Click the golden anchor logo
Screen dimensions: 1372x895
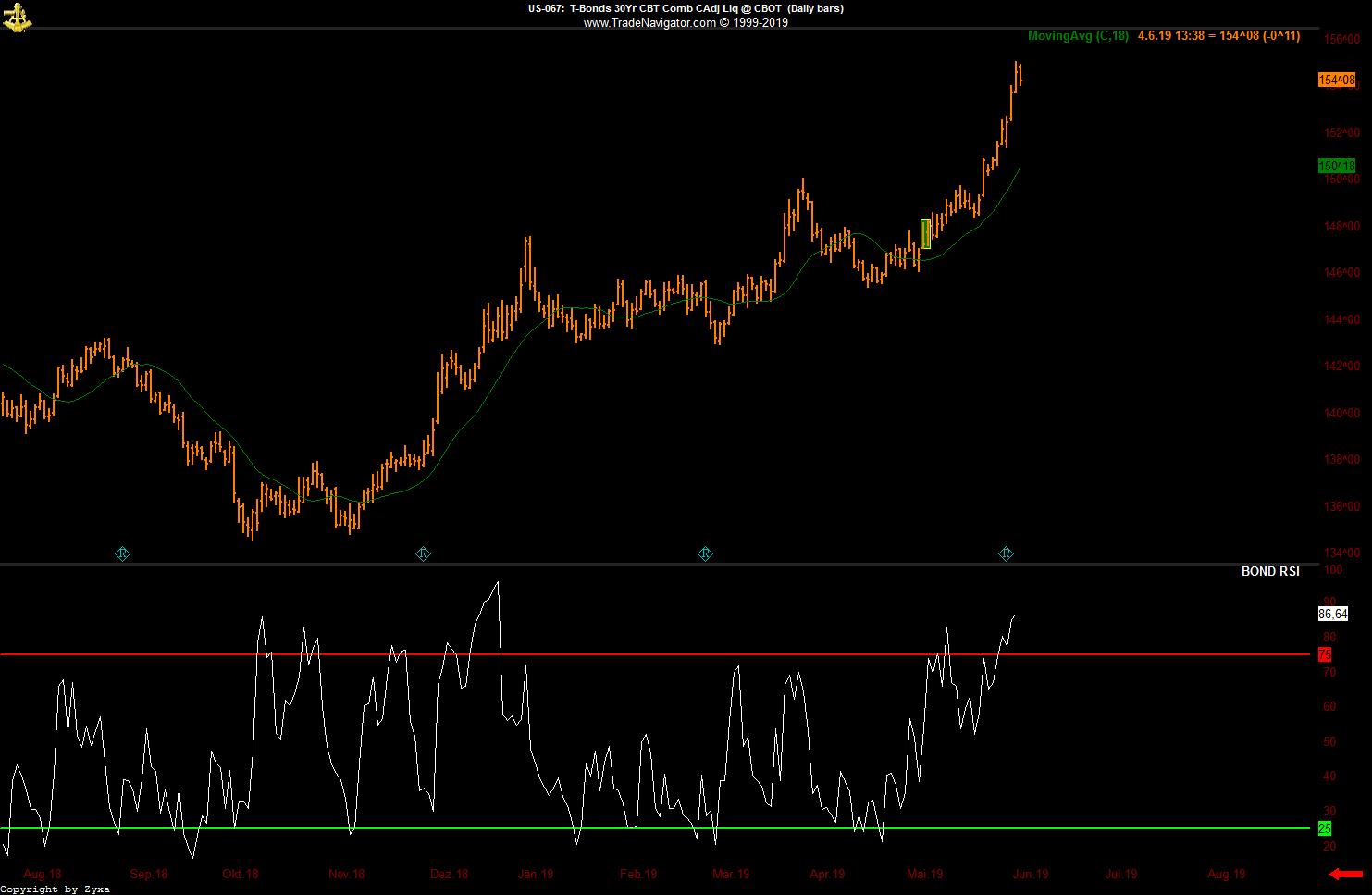[17, 17]
